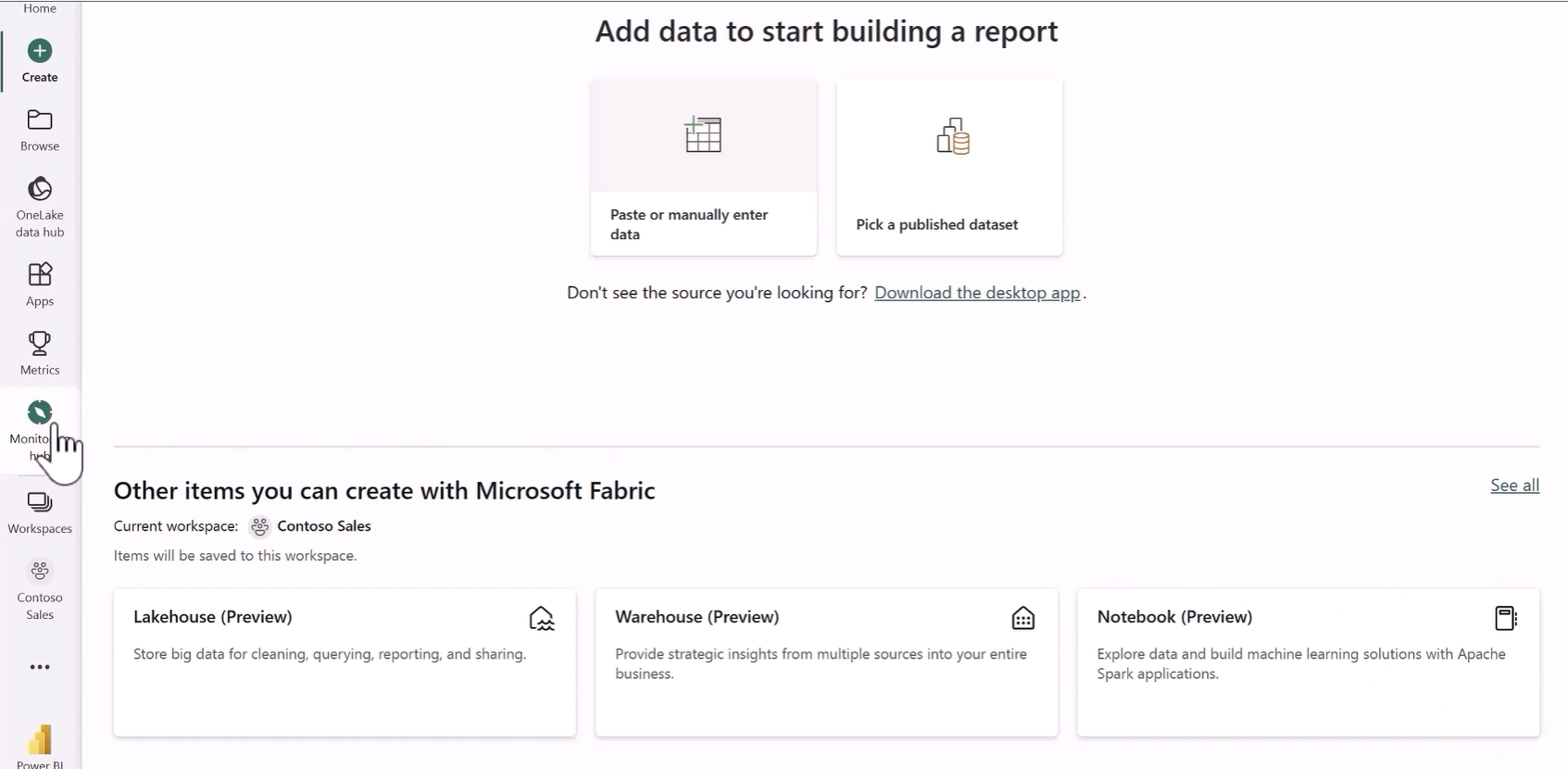The image size is (1568, 769).
Task: Open the Apps icon in sidebar
Action: point(40,274)
